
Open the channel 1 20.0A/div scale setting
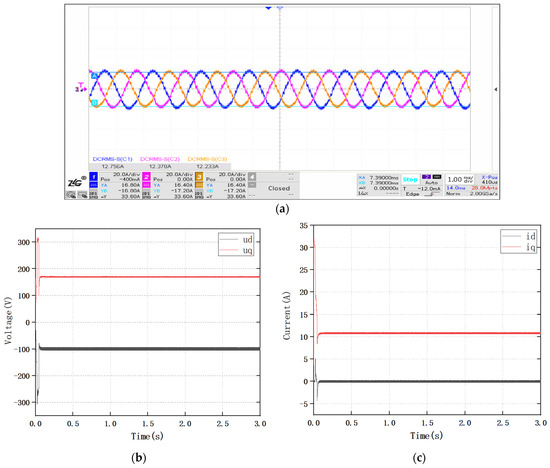tap(126, 174)
